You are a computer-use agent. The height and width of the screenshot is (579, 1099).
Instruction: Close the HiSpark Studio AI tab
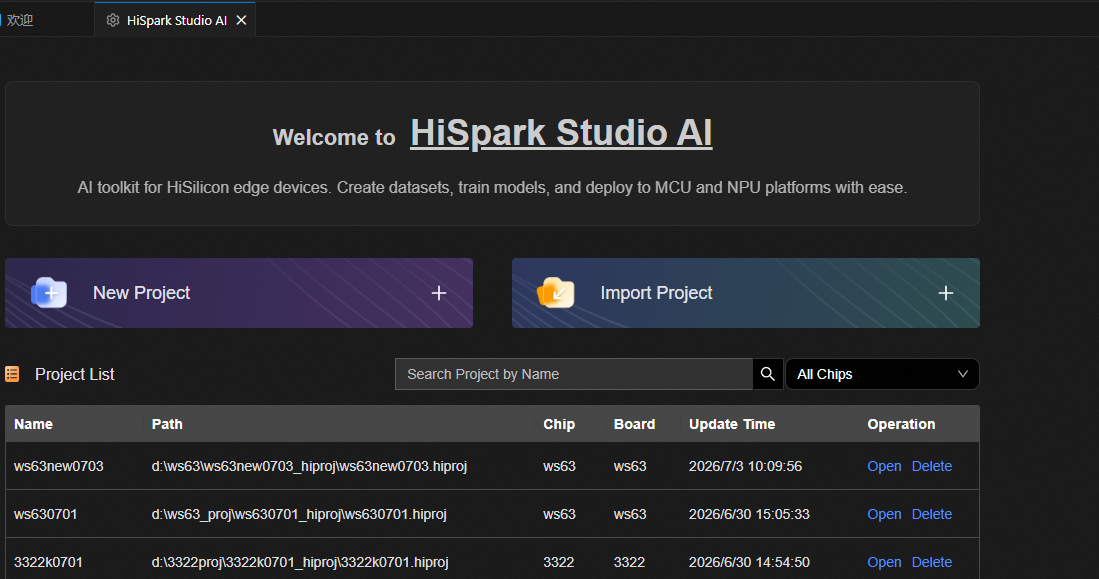[x=241, y=20]
